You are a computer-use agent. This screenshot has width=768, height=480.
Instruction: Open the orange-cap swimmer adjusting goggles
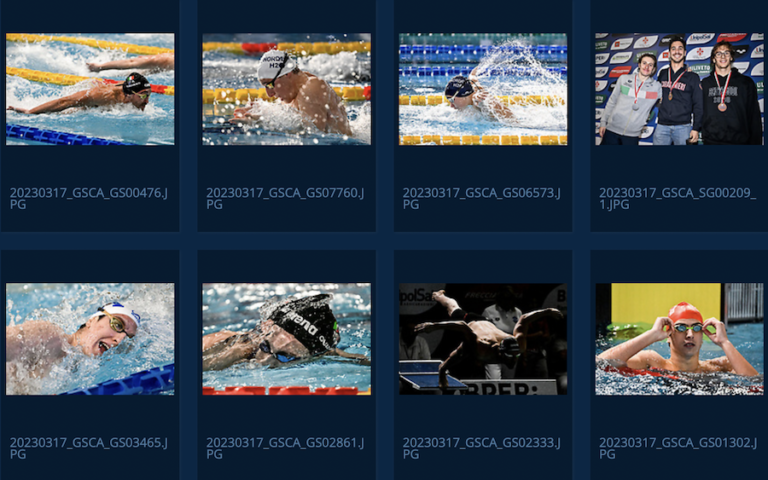point(679,339)
